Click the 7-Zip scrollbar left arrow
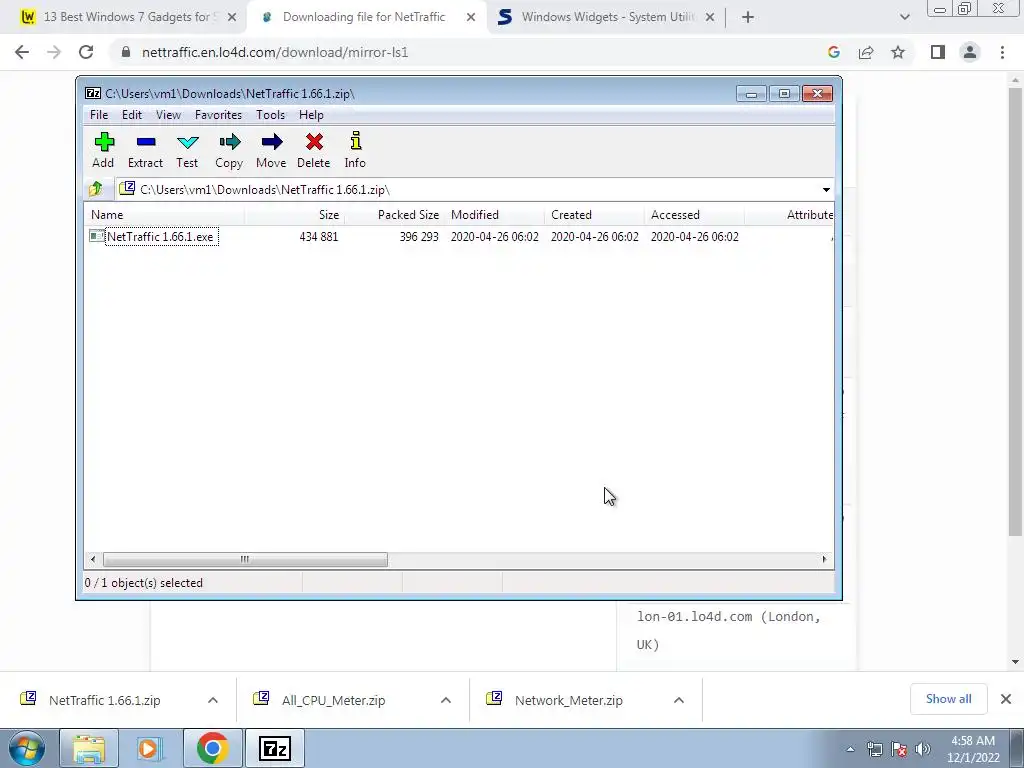The height and width of the screenshot is (768, 1024). (93, 560)
